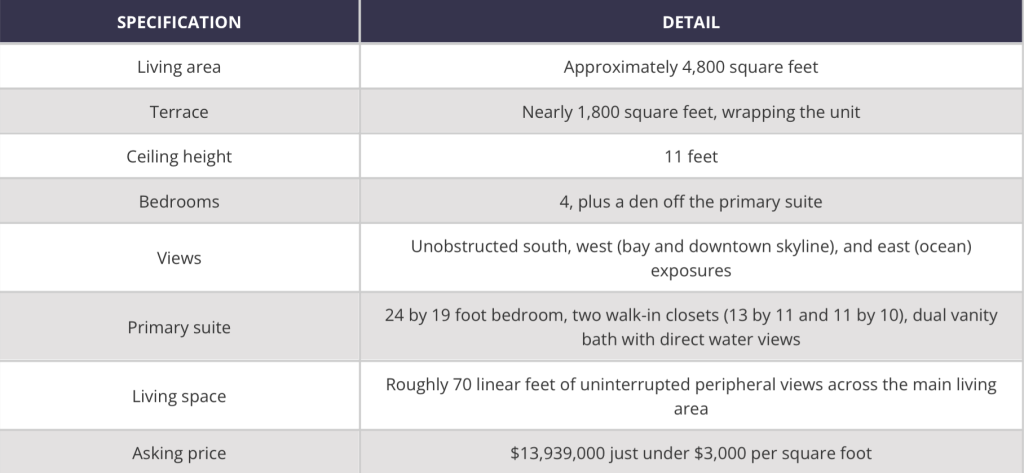Select the Living area label cell
This screenshot has height=473, width=1024.
click(179, 67)
